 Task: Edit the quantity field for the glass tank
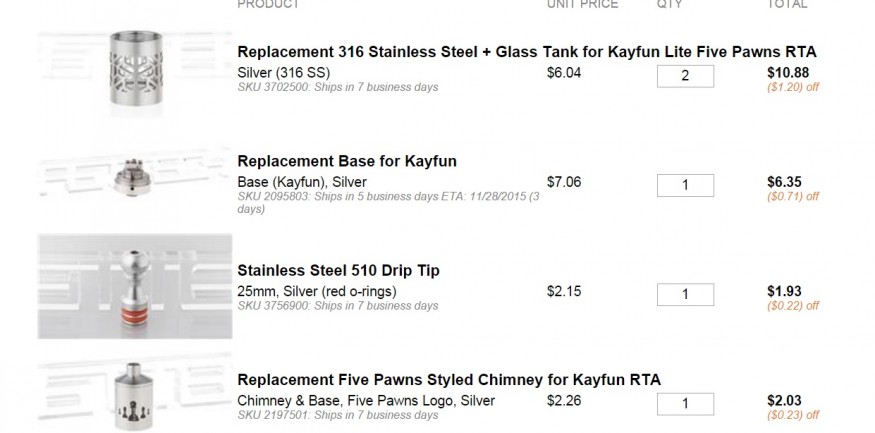point(685,76)
